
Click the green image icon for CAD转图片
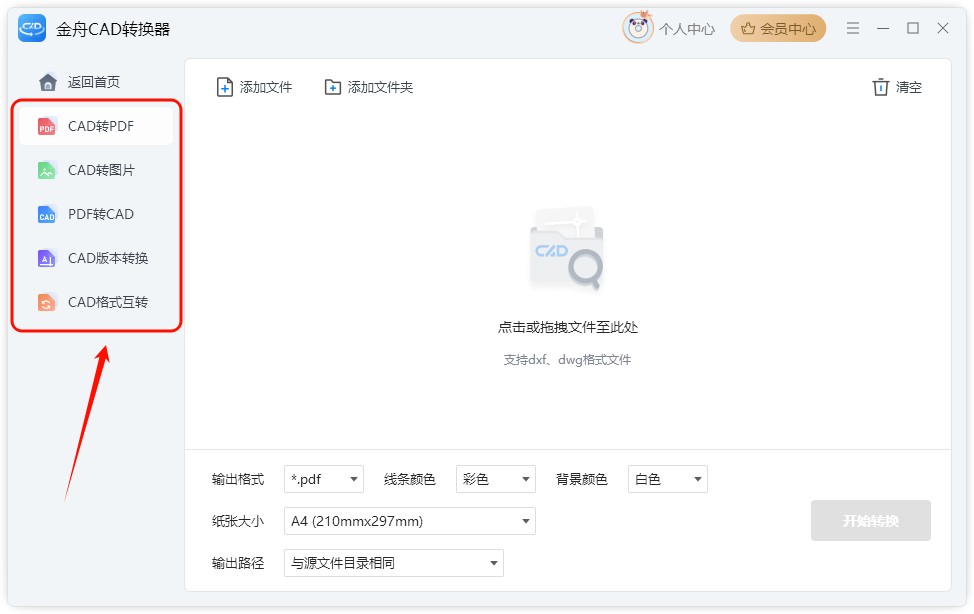point(47,171)
